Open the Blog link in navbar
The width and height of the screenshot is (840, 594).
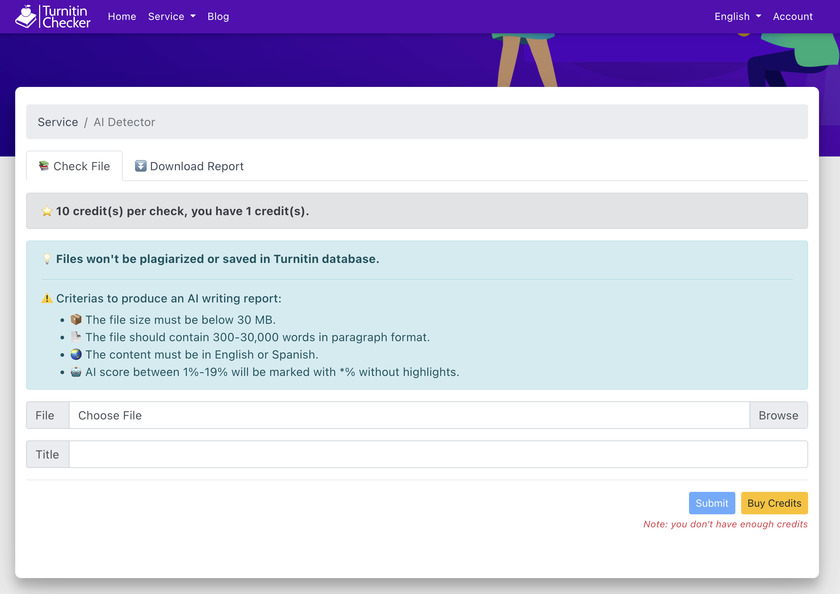click(218, 17)
